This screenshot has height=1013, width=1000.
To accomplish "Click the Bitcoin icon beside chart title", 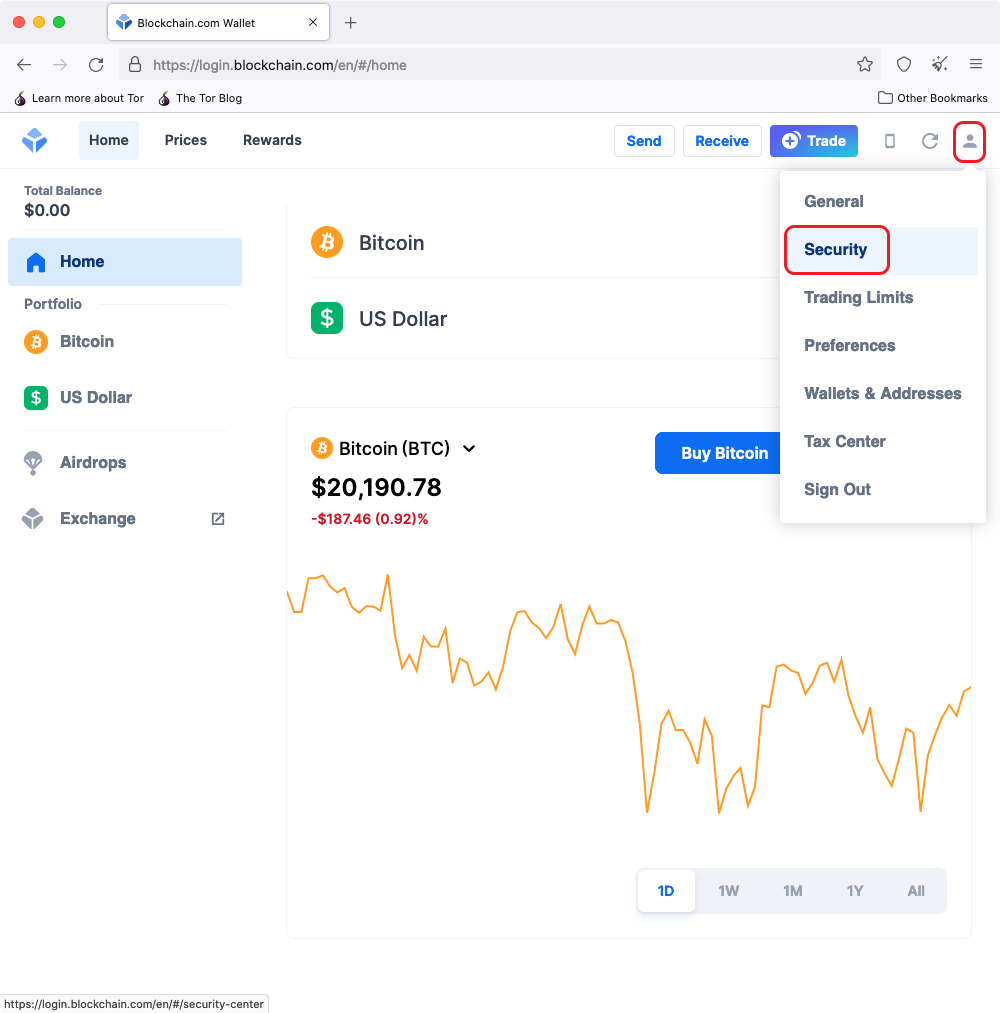I will coord(322,448).
